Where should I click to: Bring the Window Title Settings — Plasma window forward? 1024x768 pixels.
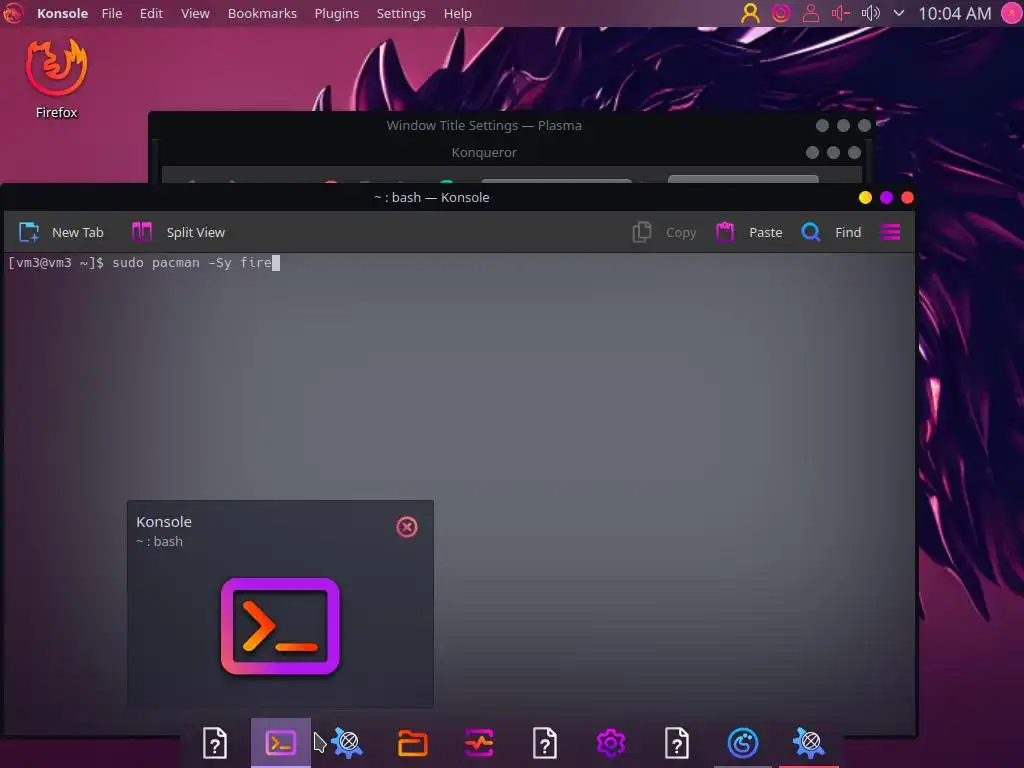[x=484, y=125]
